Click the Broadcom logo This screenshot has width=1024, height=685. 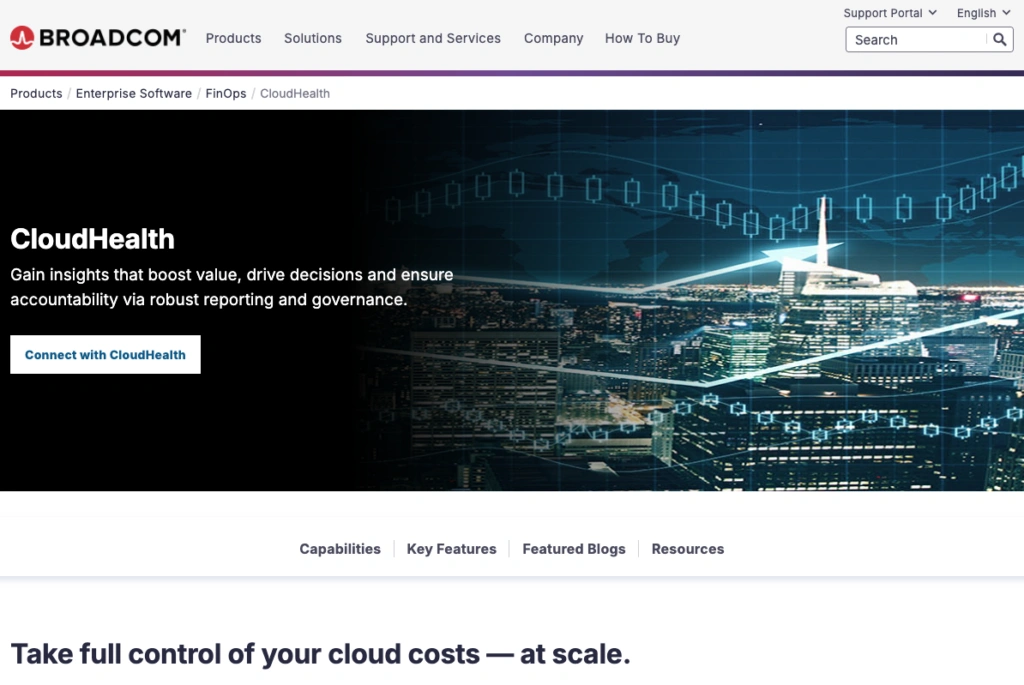(x=97, y=38)
